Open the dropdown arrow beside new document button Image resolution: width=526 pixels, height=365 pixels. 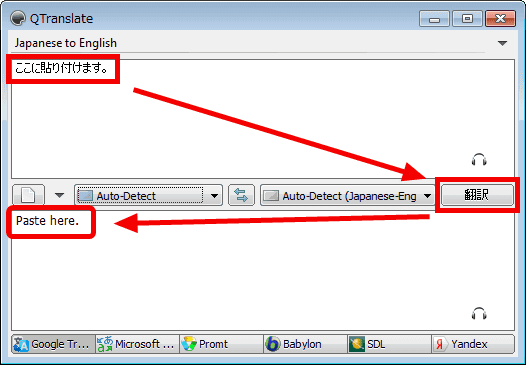click(59, 195)
